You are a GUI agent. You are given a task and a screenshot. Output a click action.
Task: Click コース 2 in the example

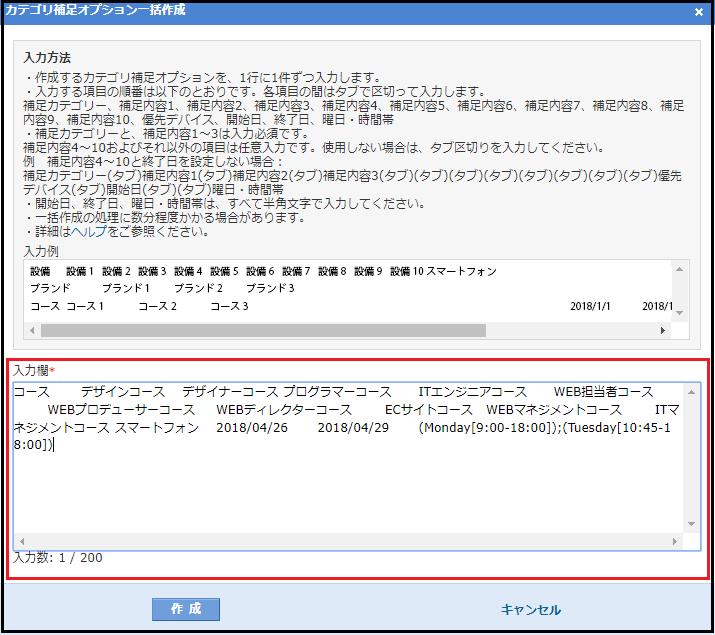(157, 306)
